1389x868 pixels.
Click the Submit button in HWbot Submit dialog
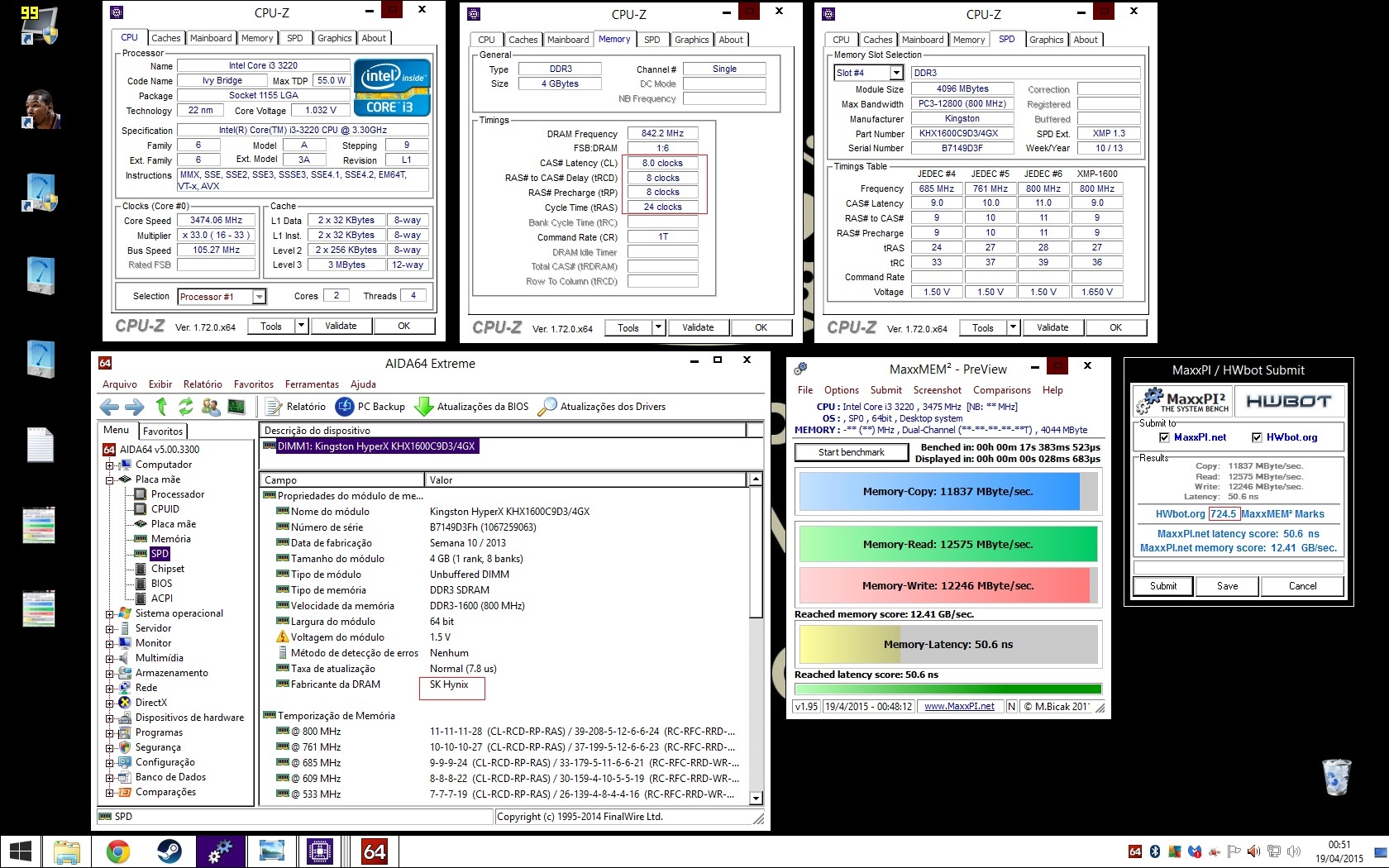[1162, 586]
